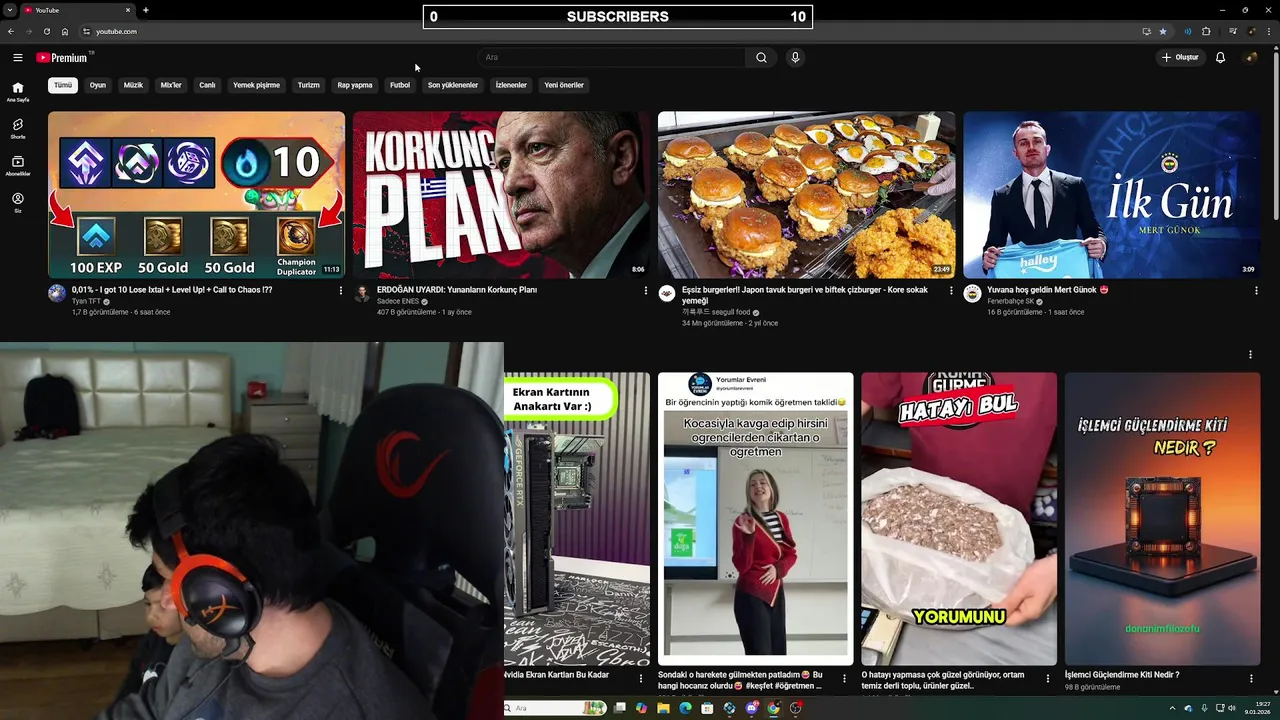Go to YouTube Premium logo home
The height and width of the screenshot is (720, 1280).
[x=62, y=57]
